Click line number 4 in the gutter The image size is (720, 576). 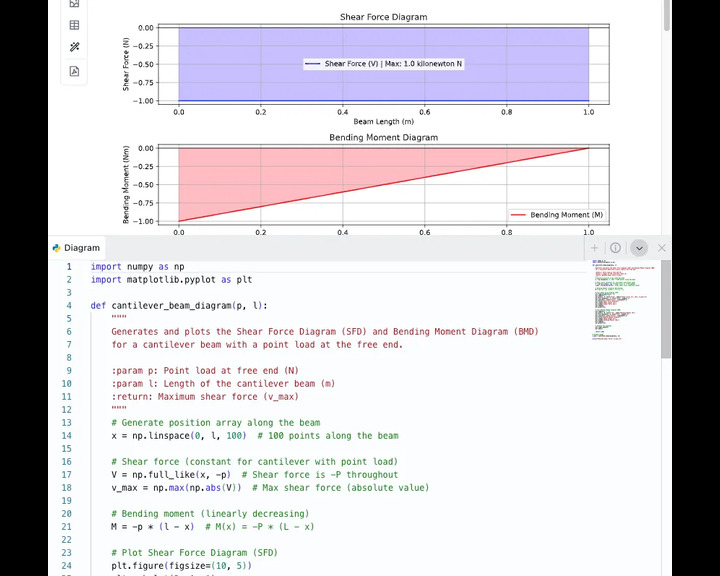[x=69, y=306]
